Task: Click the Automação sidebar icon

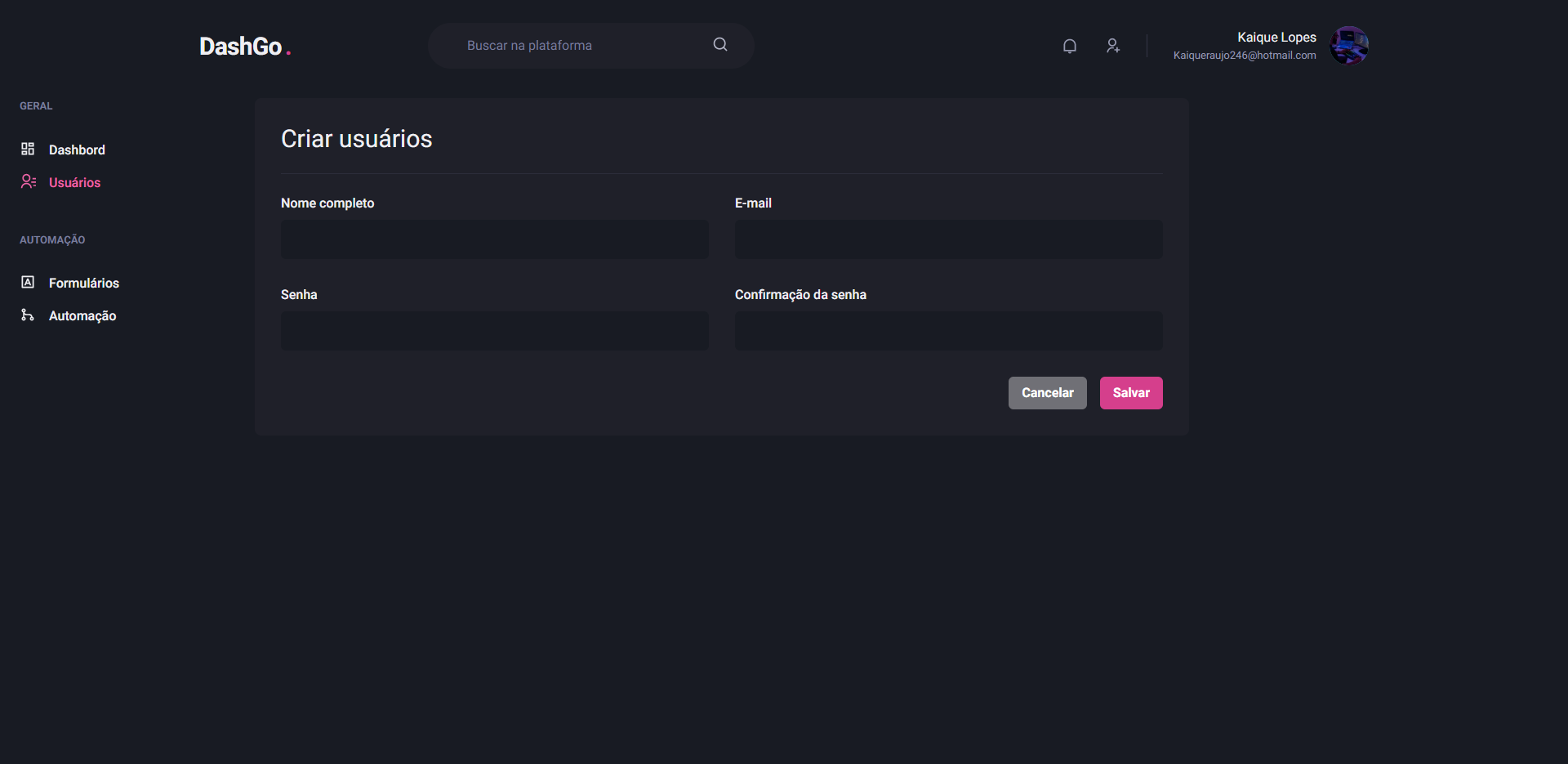Action: pyautogui.click(x=28, y=315)
